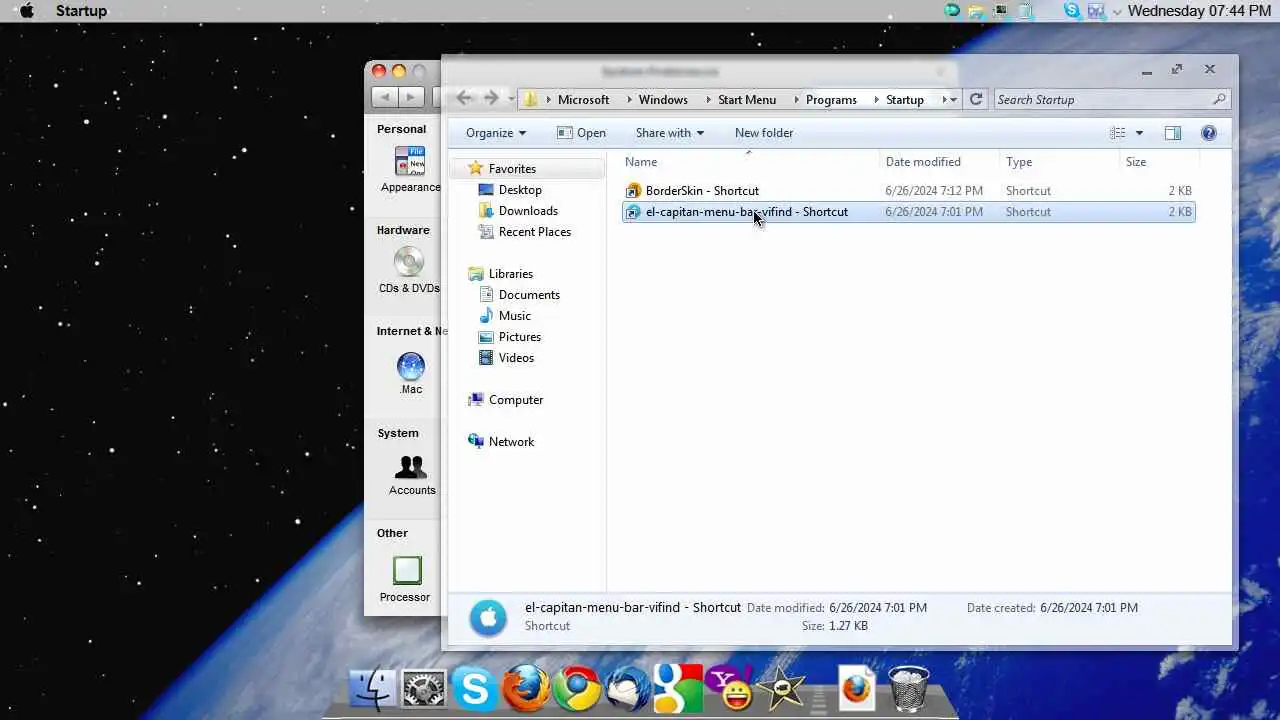Open the Organize menu
Image resolution: width=1280 pixels, height=720 pixels.
tap(495, 133)
